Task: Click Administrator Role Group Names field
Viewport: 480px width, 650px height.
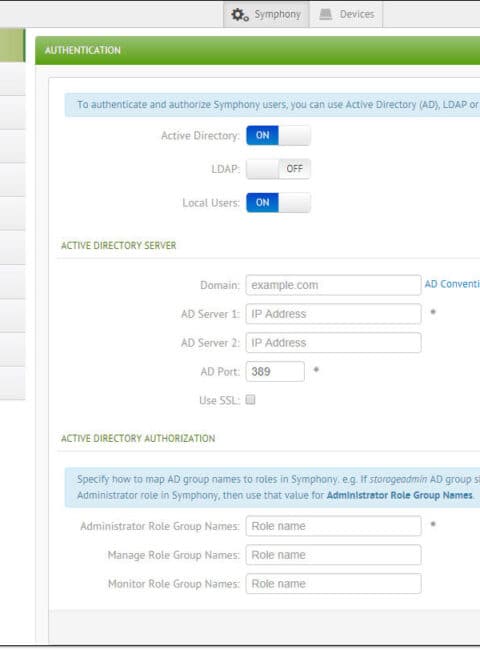Action: click(x=333, y=526)
